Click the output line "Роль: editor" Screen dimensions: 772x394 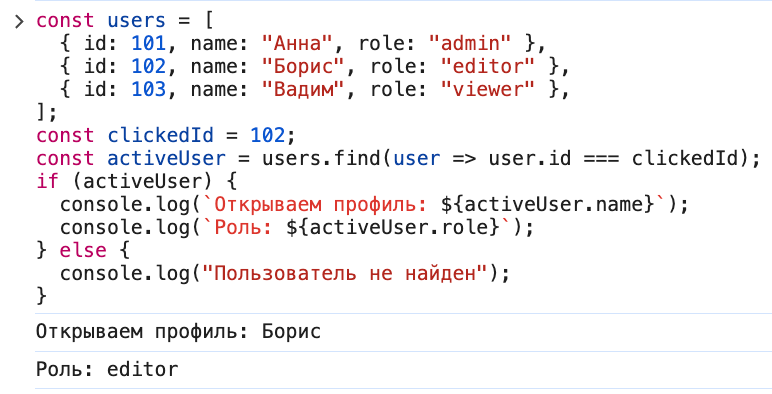tap(107, 369)
